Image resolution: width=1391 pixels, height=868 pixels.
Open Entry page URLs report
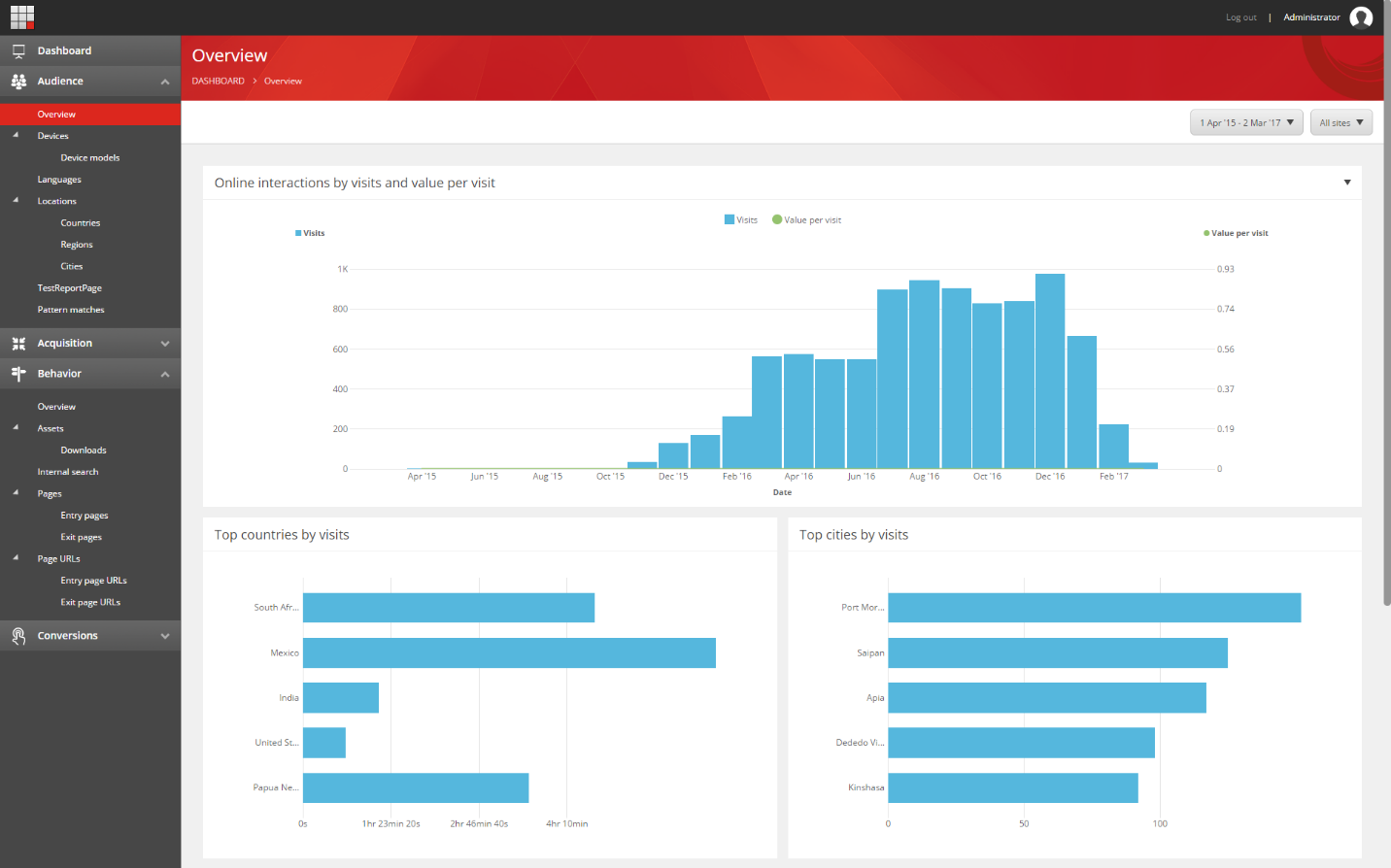93,581
